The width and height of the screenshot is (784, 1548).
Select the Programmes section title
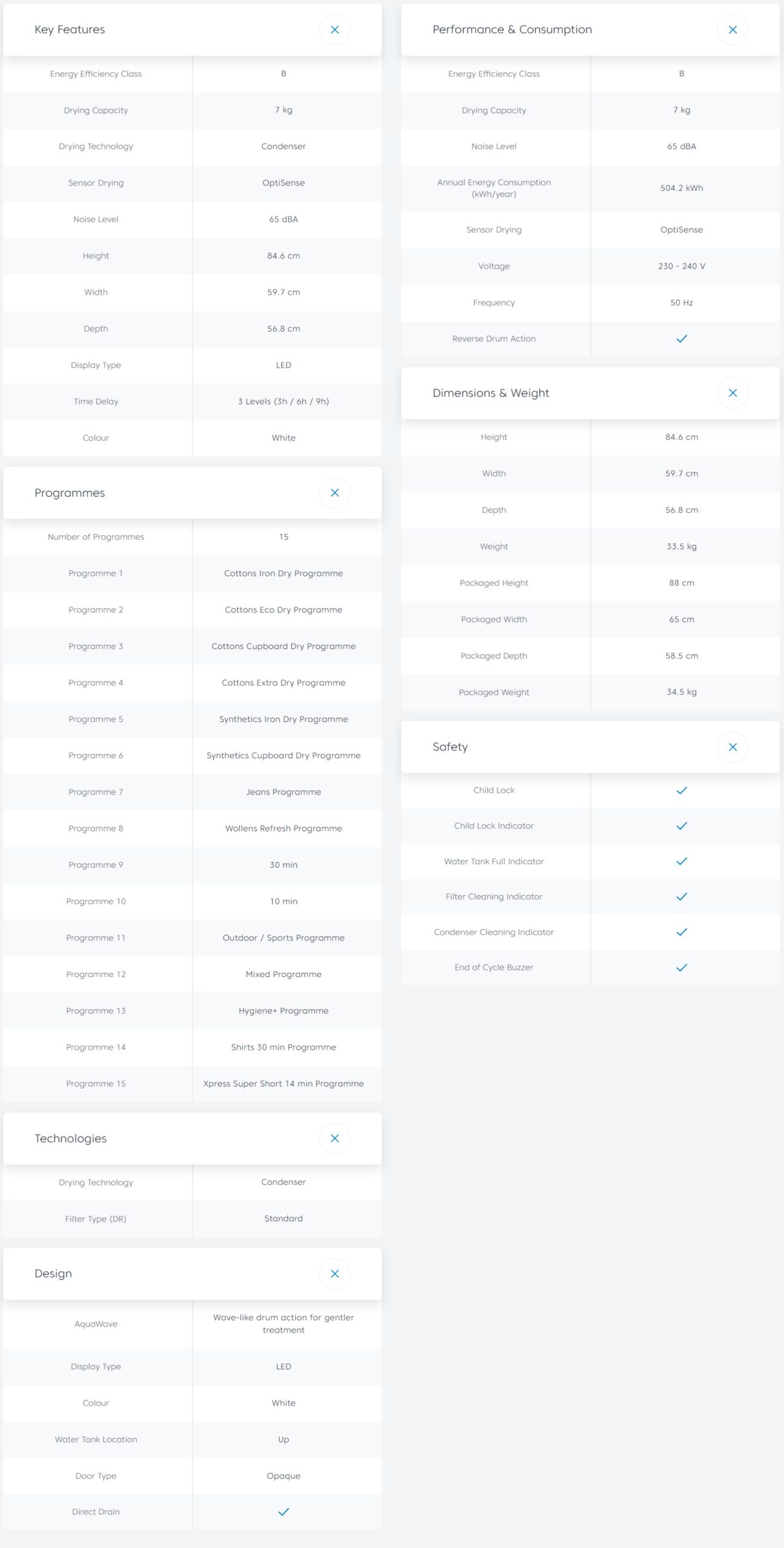70,493
